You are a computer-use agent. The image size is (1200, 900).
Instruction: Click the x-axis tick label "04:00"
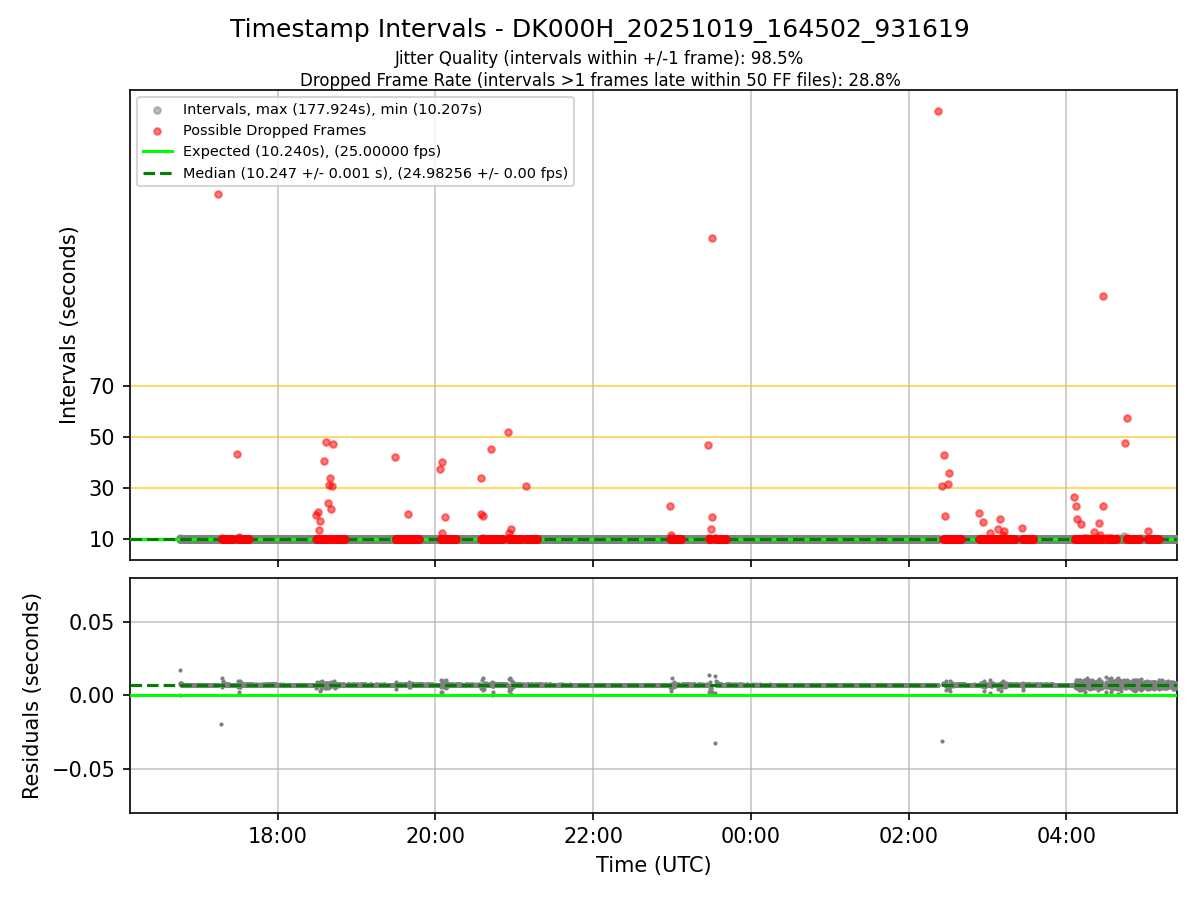1066,835
